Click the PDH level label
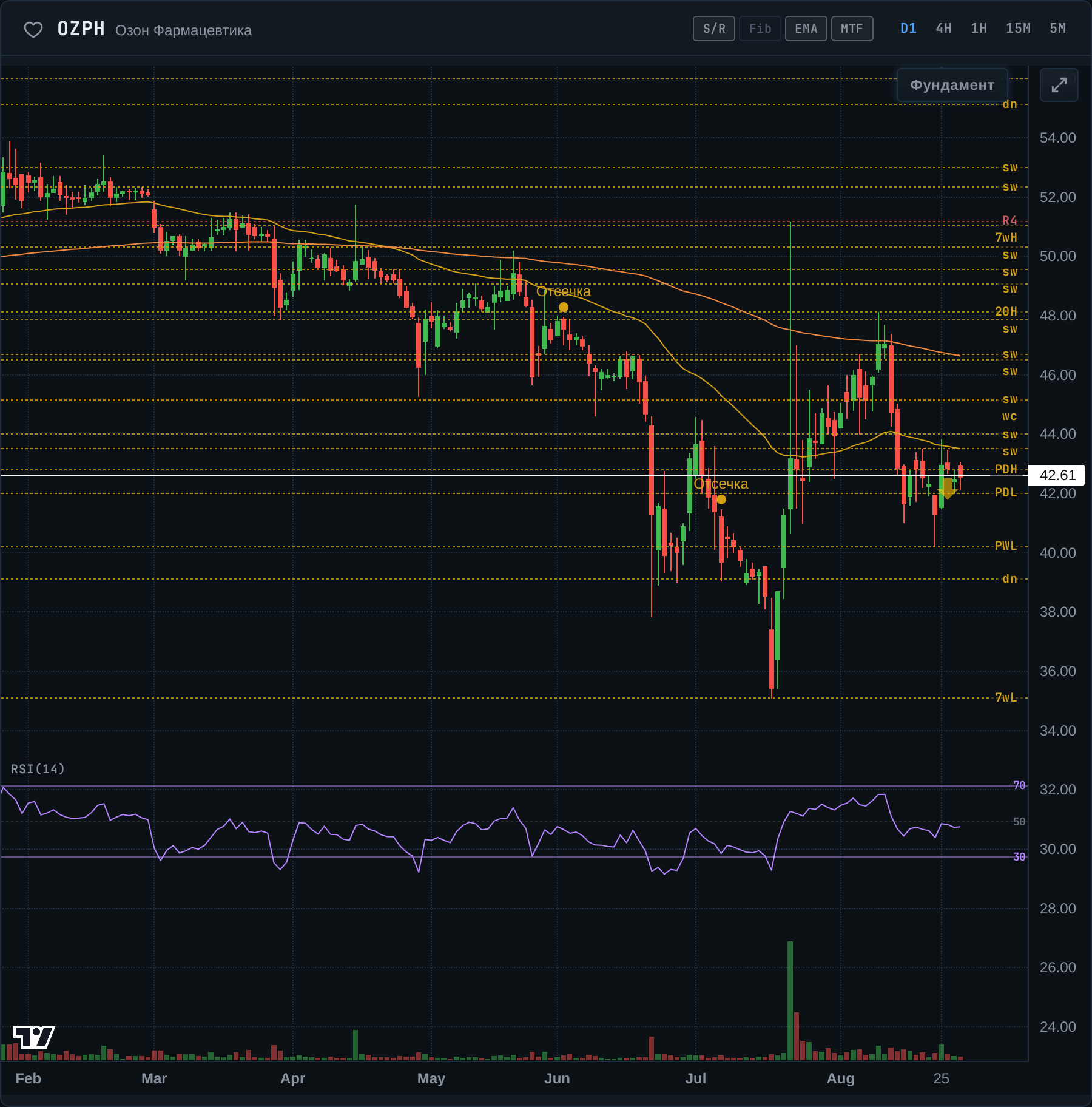 [1006, 469]
